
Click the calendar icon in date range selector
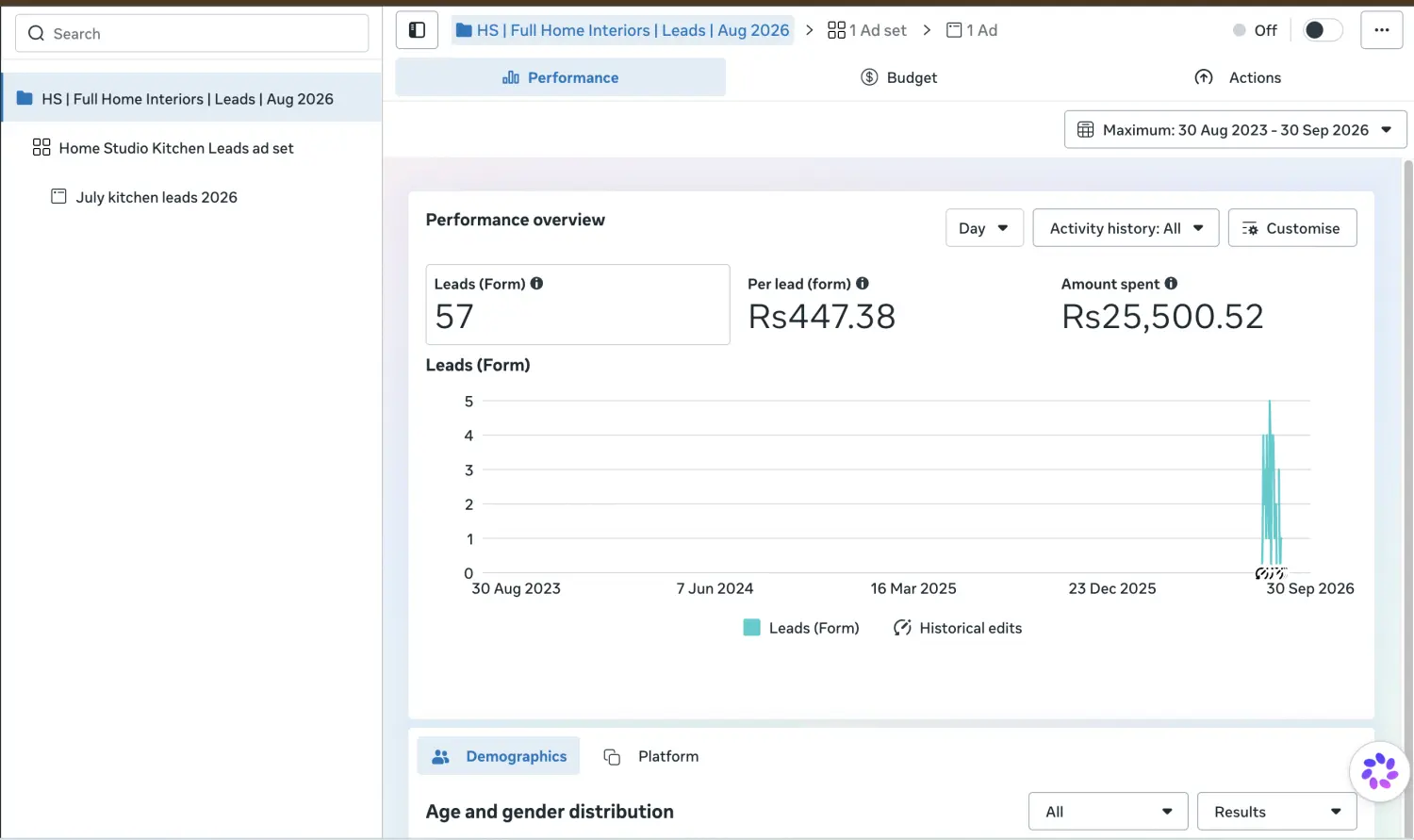pyautogui.click(x=1086, y=129)
